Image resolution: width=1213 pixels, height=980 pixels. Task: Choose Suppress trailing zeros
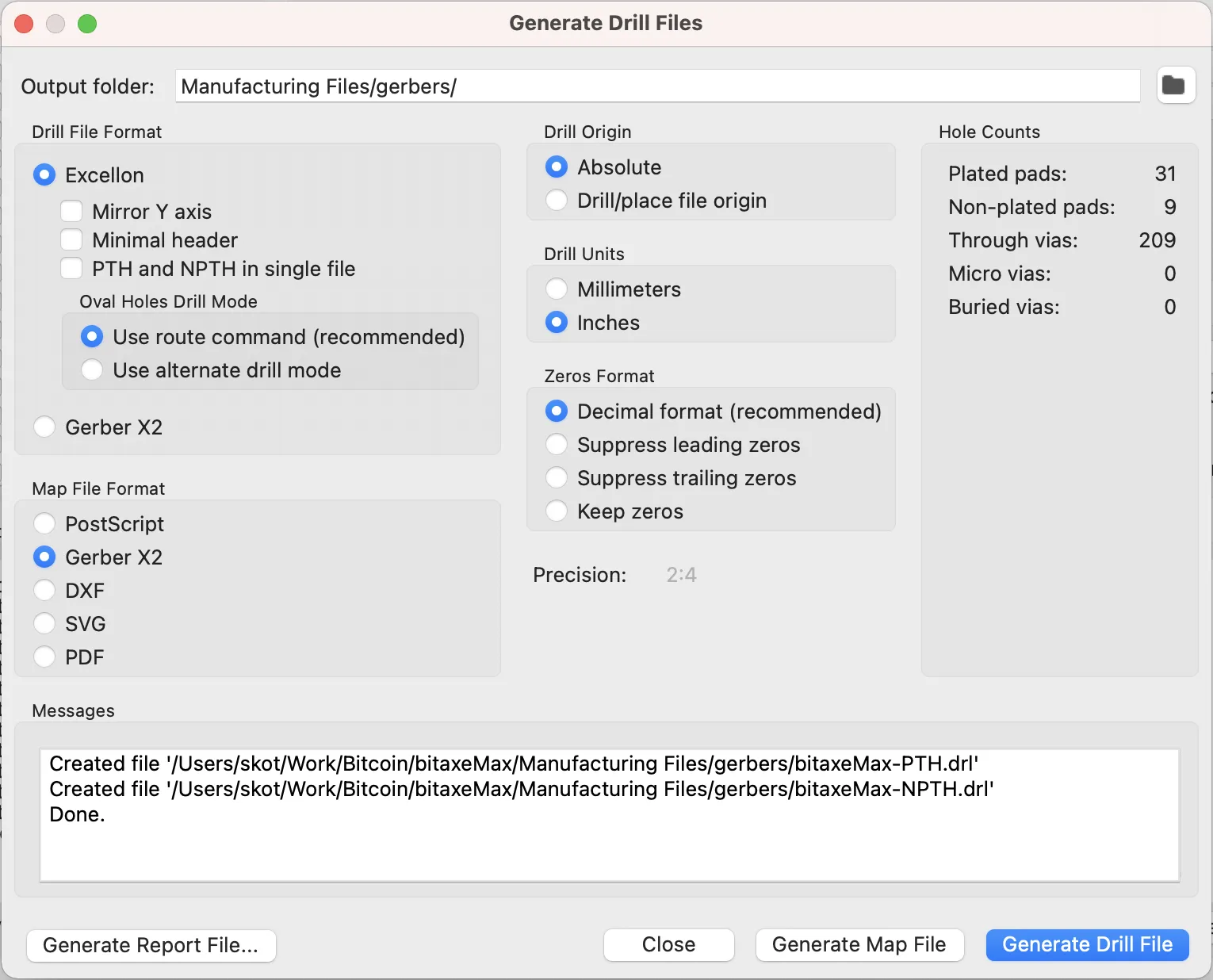pos(556,477)
